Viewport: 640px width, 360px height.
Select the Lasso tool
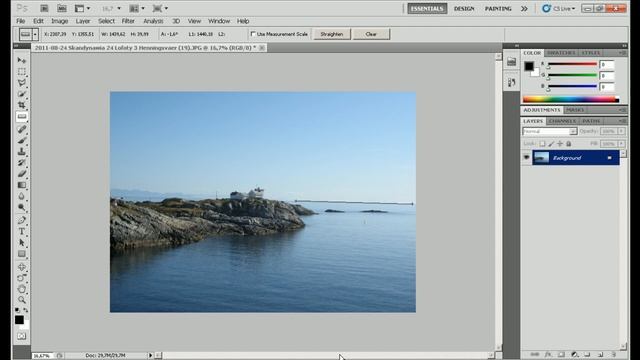coord(22,83)
